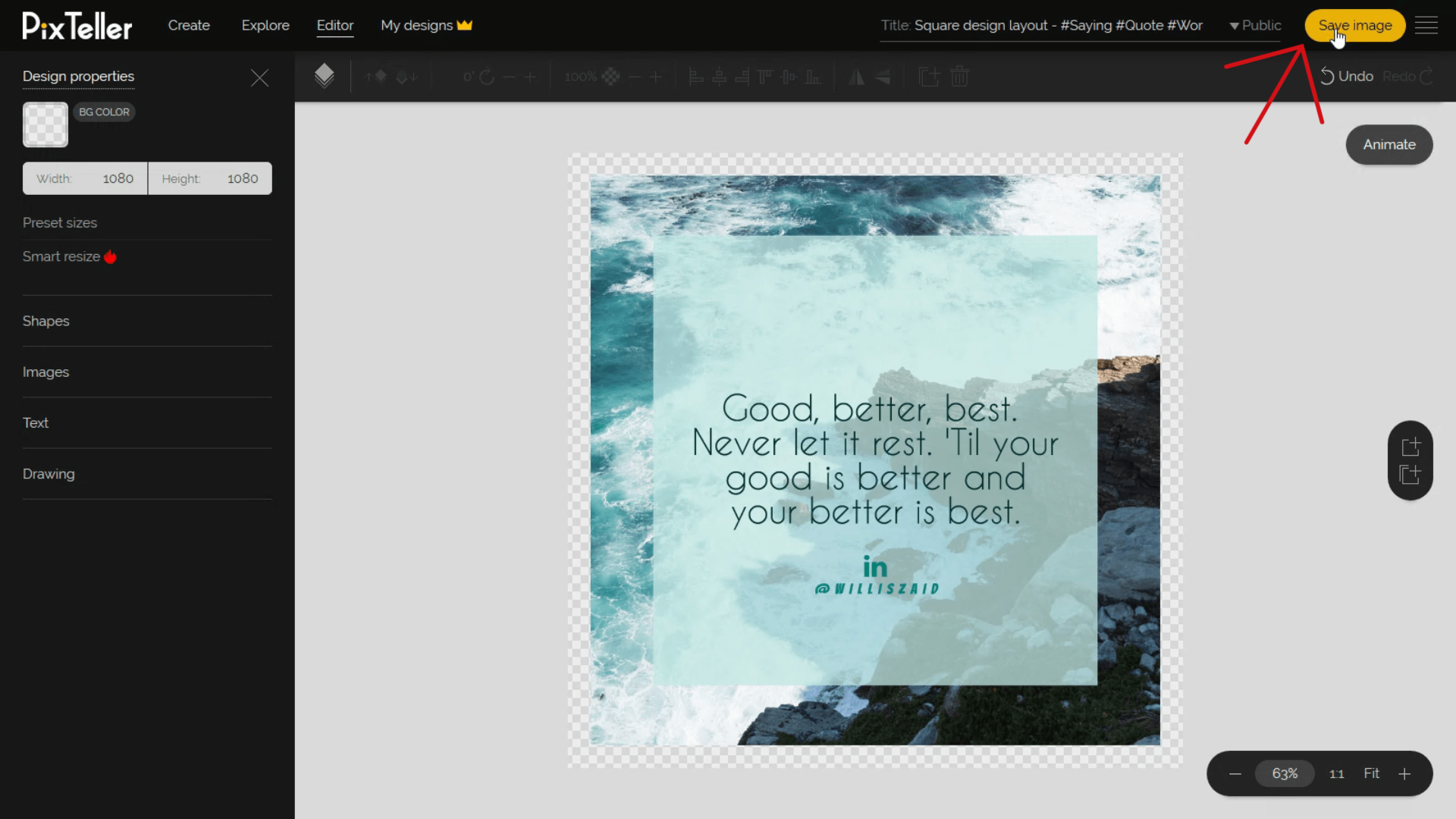Click the upload/add image icon
The height and width of the screenshot is (819, 1456).
(x=1410, y=446)
